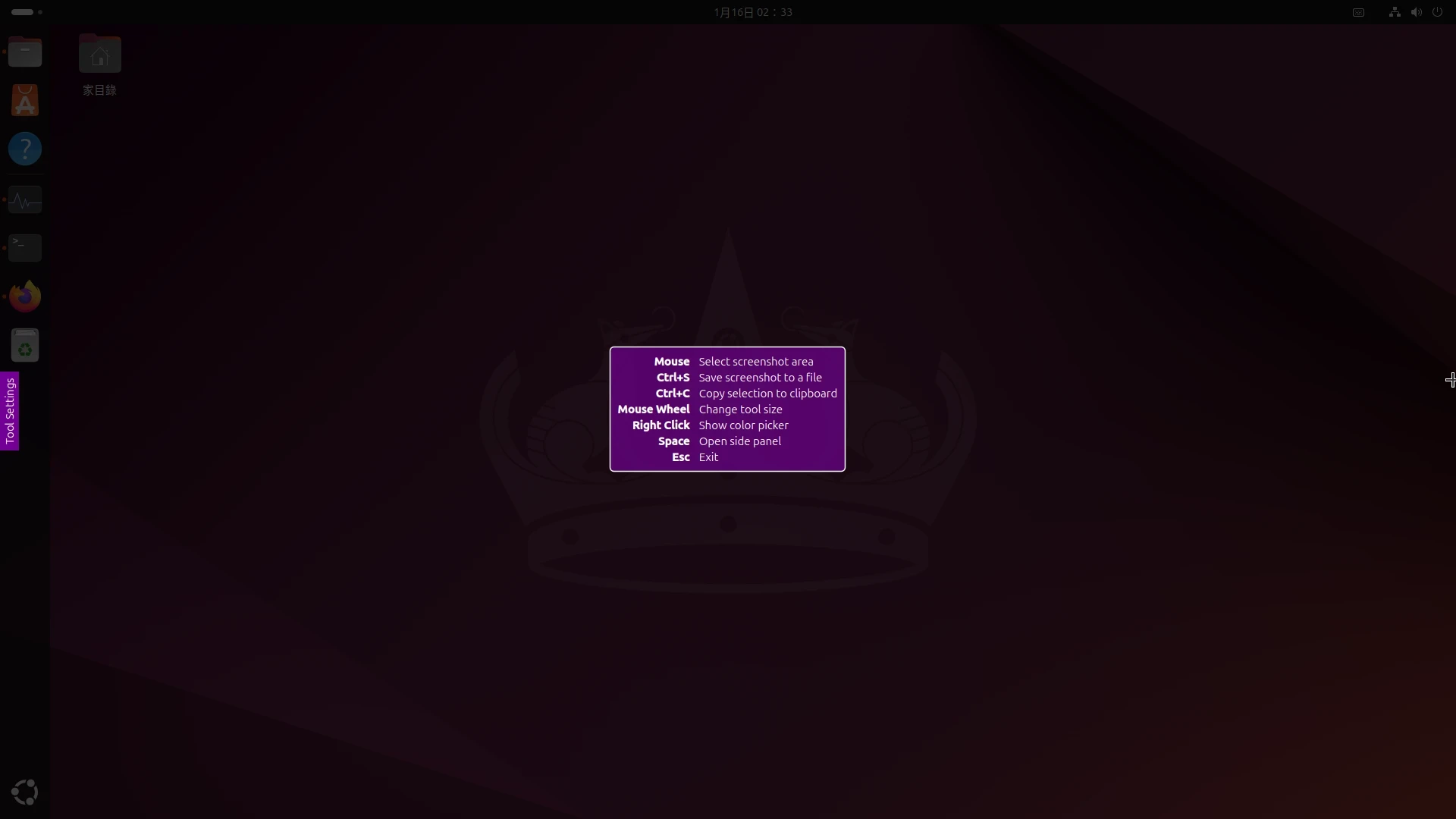Open the Trash icon in dock
1456x819 pixels.
point(25,346)
